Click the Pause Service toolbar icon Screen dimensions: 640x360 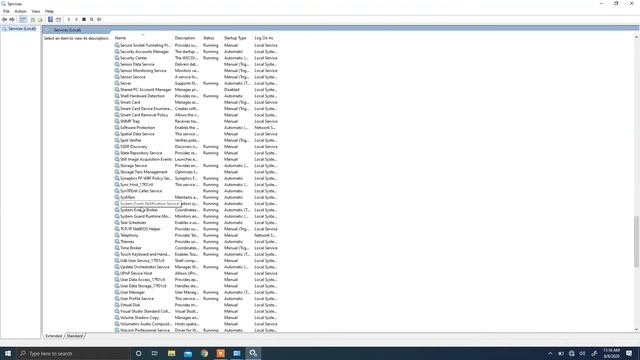click(x=91, y=20)
